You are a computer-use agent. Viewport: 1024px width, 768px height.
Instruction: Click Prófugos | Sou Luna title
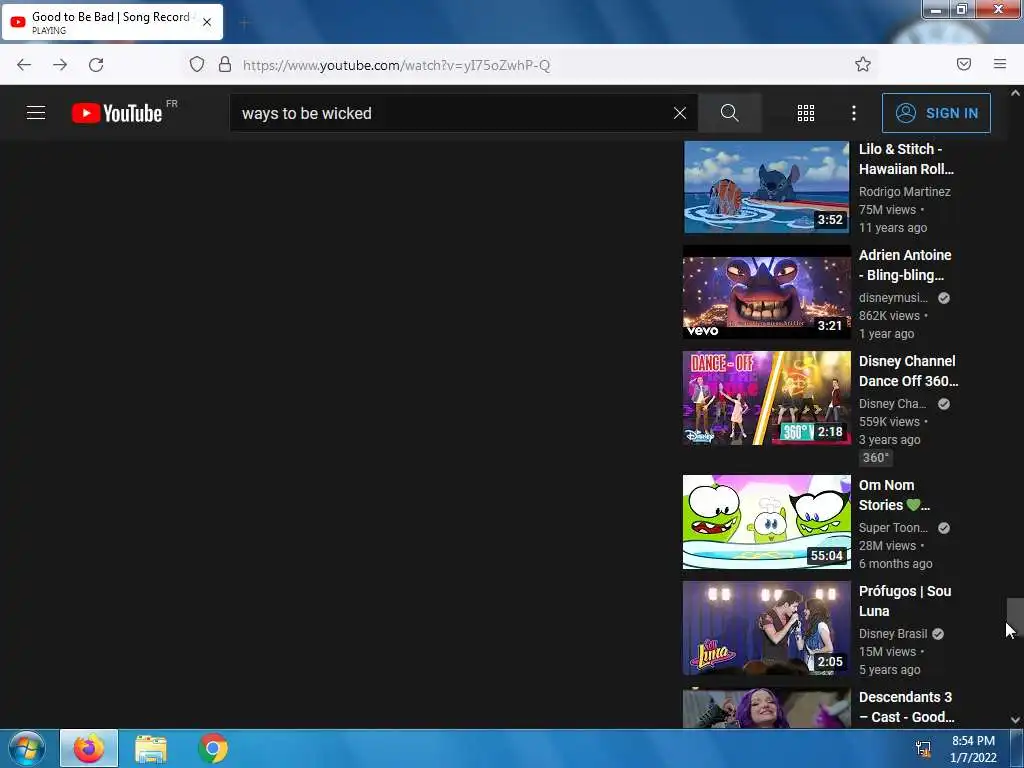pyautogui.click(x=905, y=601)
